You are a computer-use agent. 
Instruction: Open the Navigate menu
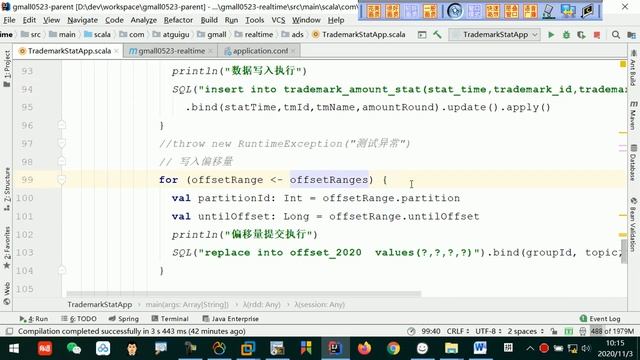tap(82, 20)
